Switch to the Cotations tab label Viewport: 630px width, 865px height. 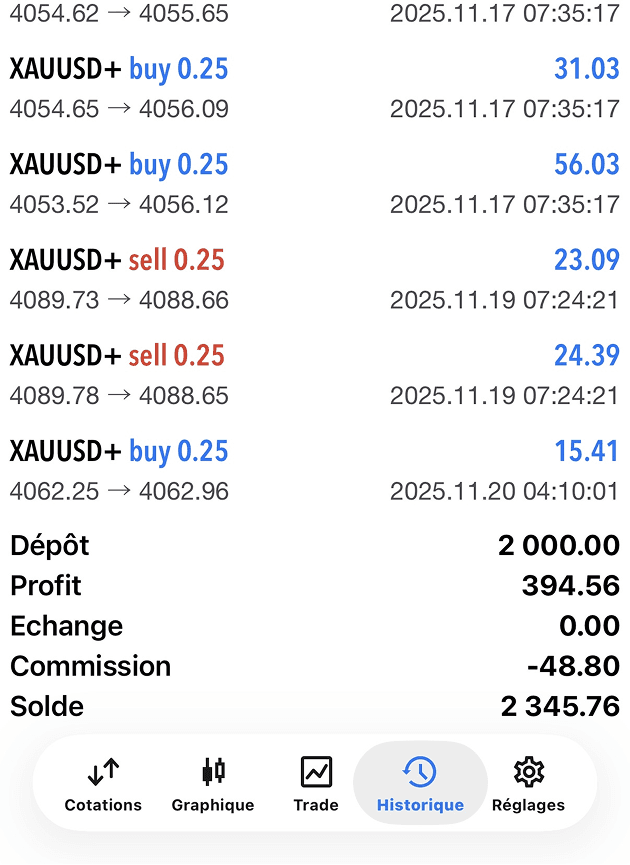coord(103,805)
